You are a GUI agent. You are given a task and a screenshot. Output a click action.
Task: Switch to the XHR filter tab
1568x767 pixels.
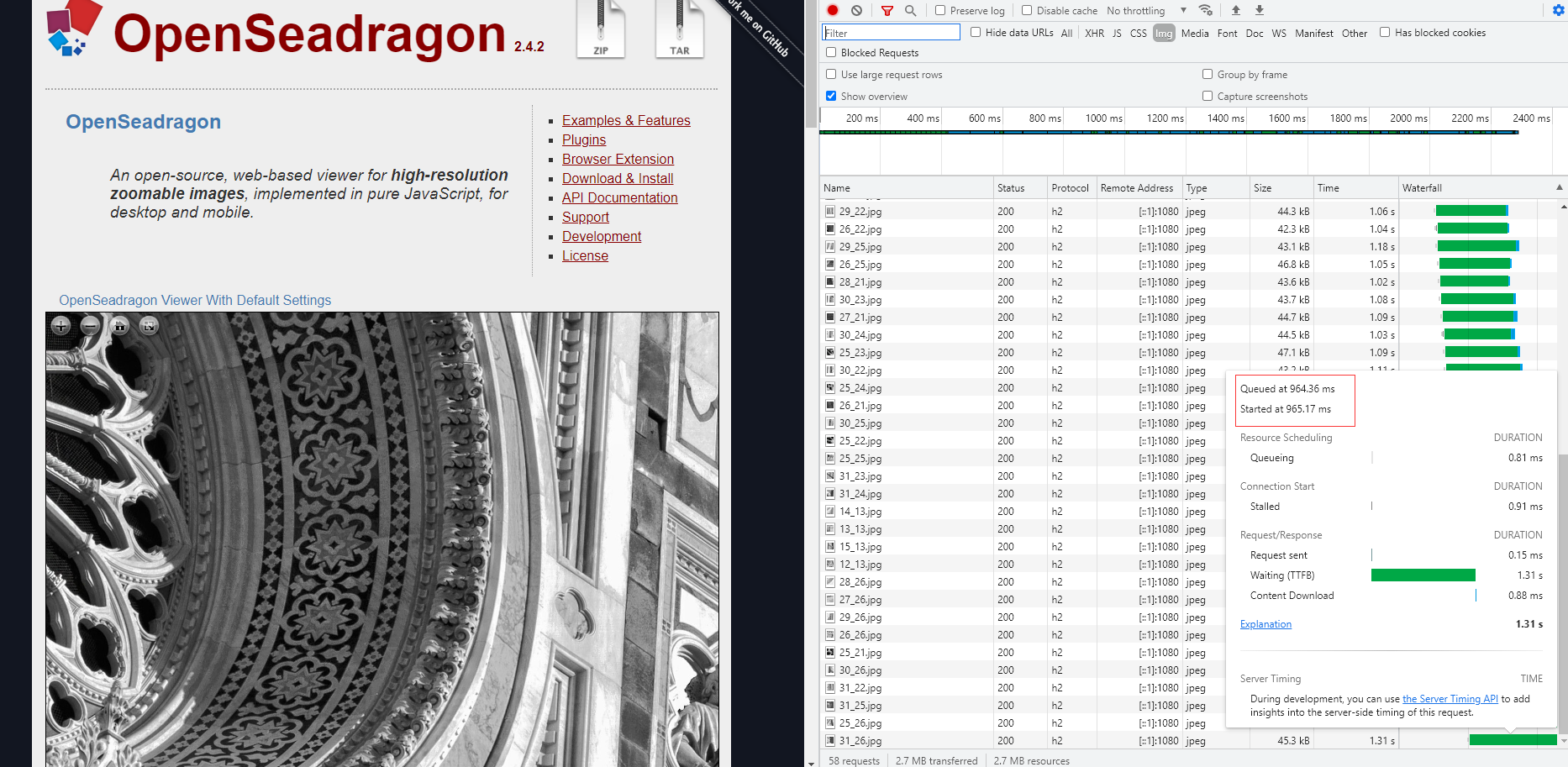(1094, 33)
